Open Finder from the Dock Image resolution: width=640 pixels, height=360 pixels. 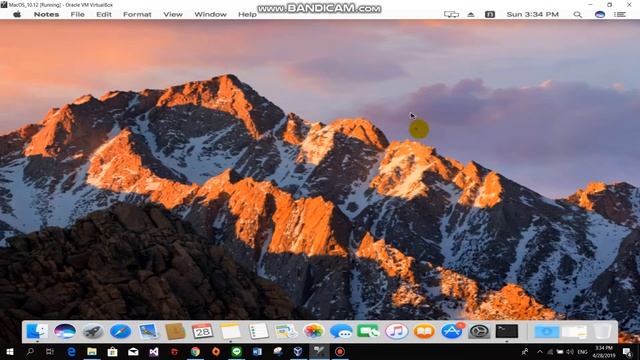[37, 331]
